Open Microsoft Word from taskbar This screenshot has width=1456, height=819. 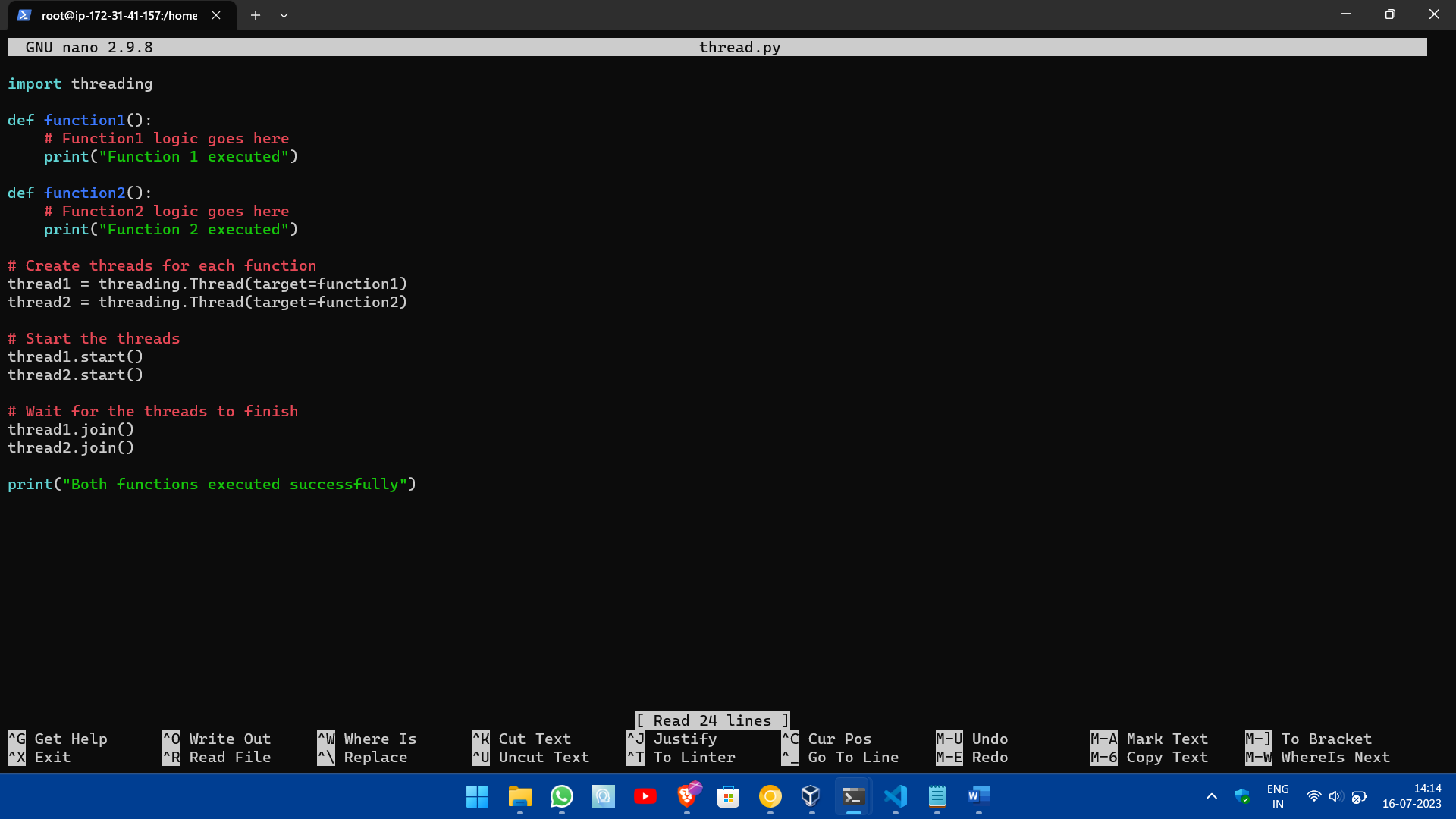[978, 796]
